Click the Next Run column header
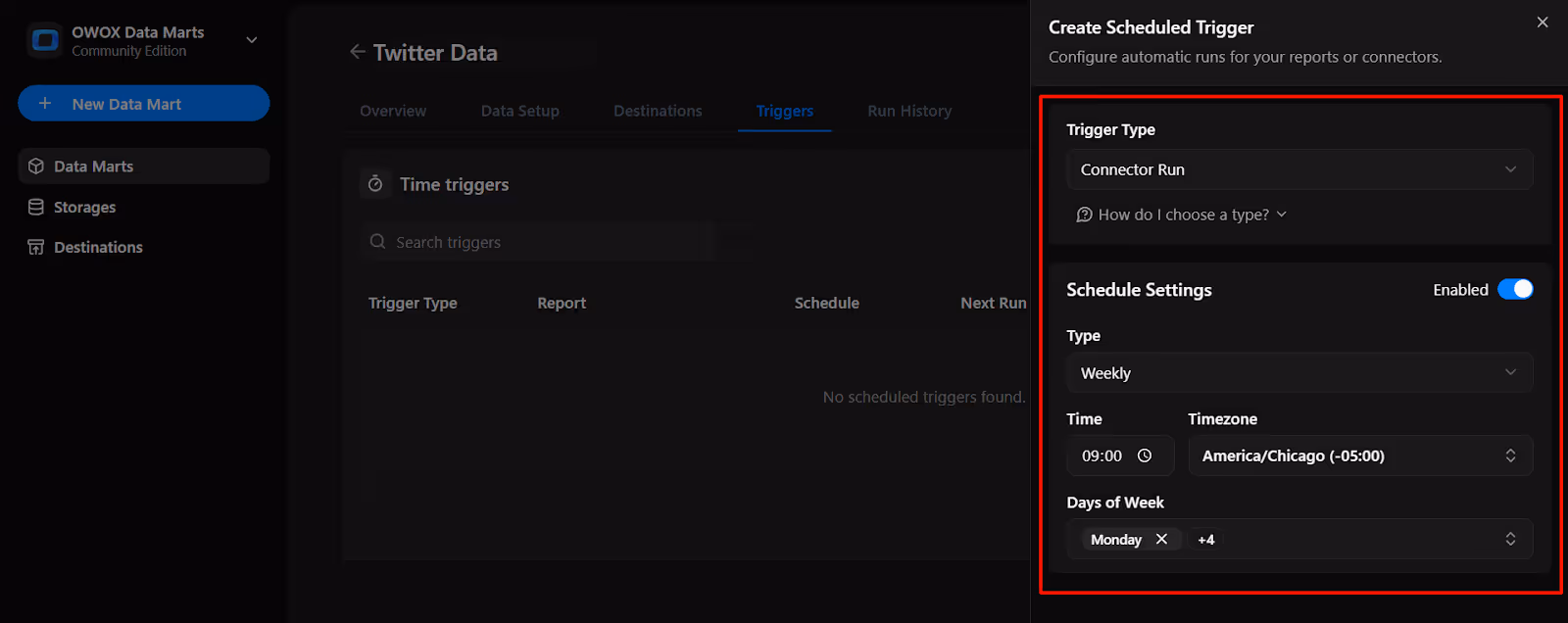This screenshot has width=1568, height=623. pos(994,304)
